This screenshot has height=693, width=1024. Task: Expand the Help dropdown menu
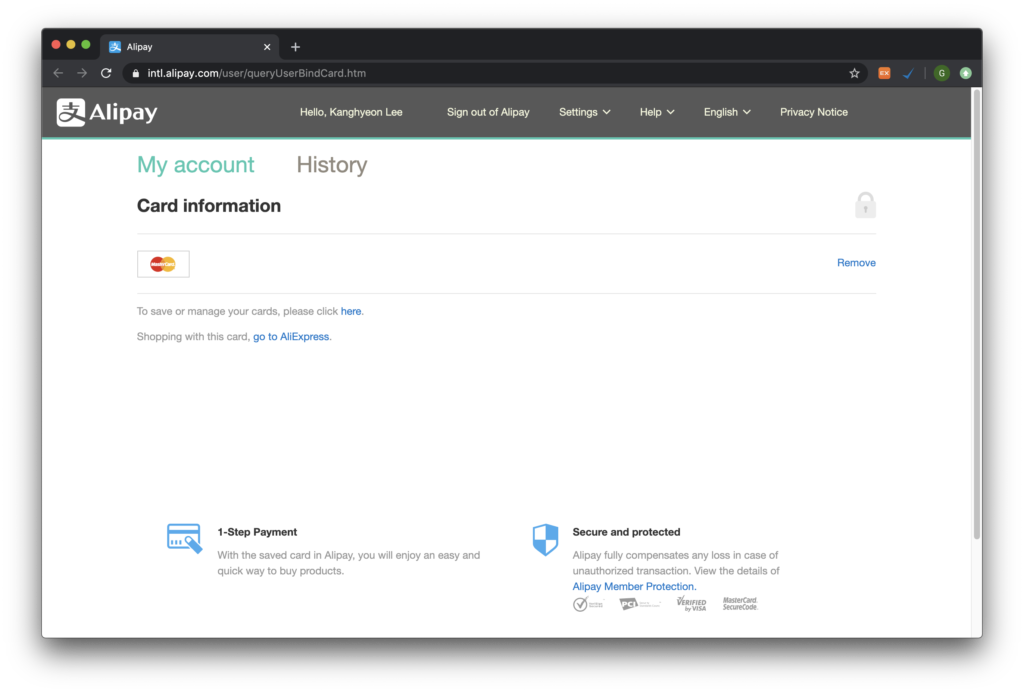[x=656, y=112]
